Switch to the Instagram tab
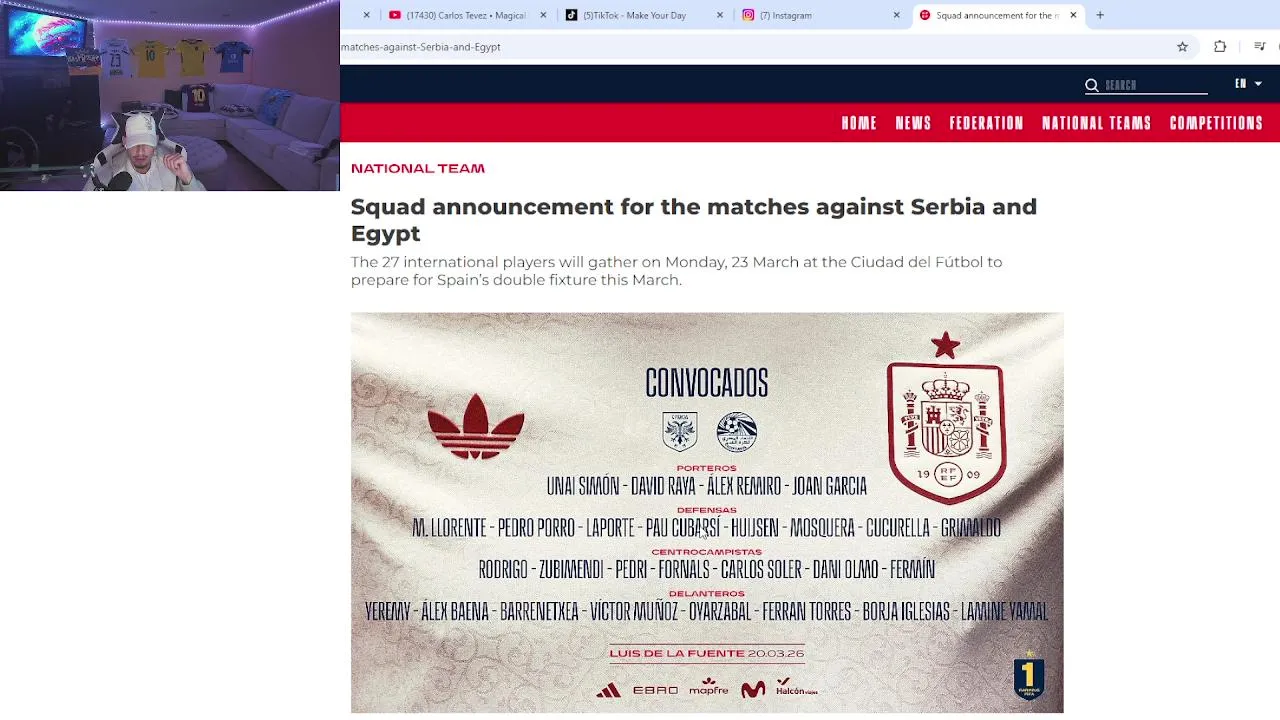This screenshot has width=1280, height=720. (819, 15)
